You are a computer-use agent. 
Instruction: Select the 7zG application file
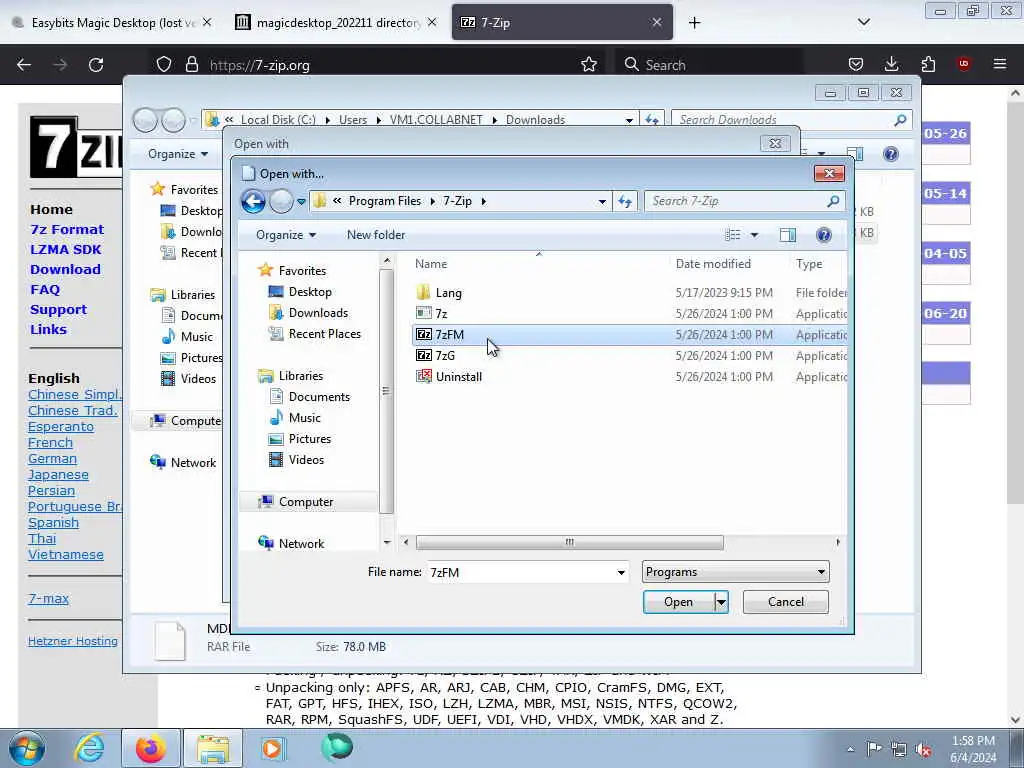(x=630, y=355)
